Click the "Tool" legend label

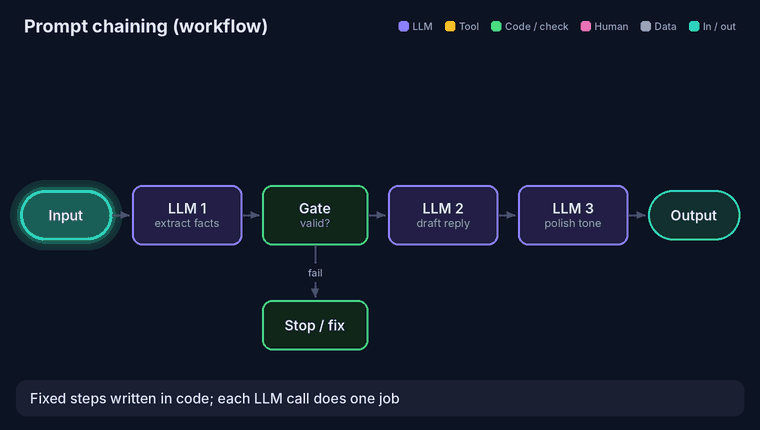469,26
